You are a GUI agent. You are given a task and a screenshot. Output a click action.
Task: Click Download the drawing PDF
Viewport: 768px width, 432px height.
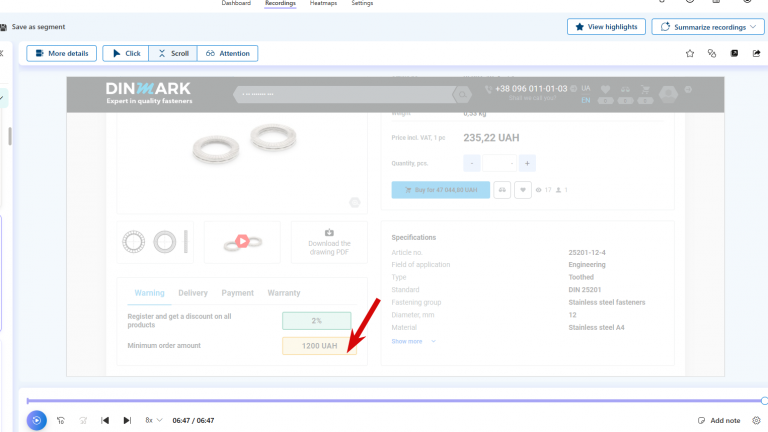pyautogui.click(x=329, y=242)
